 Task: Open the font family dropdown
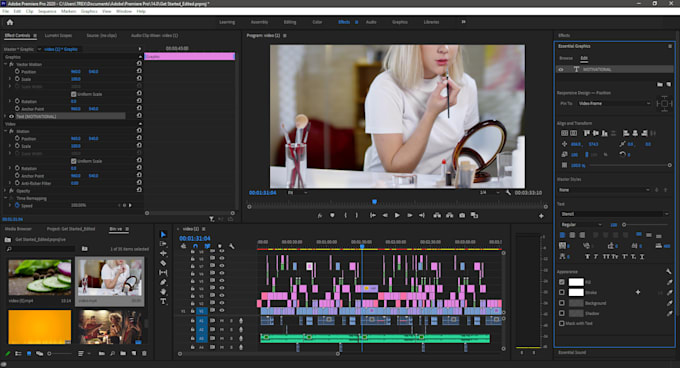point(615,214)
